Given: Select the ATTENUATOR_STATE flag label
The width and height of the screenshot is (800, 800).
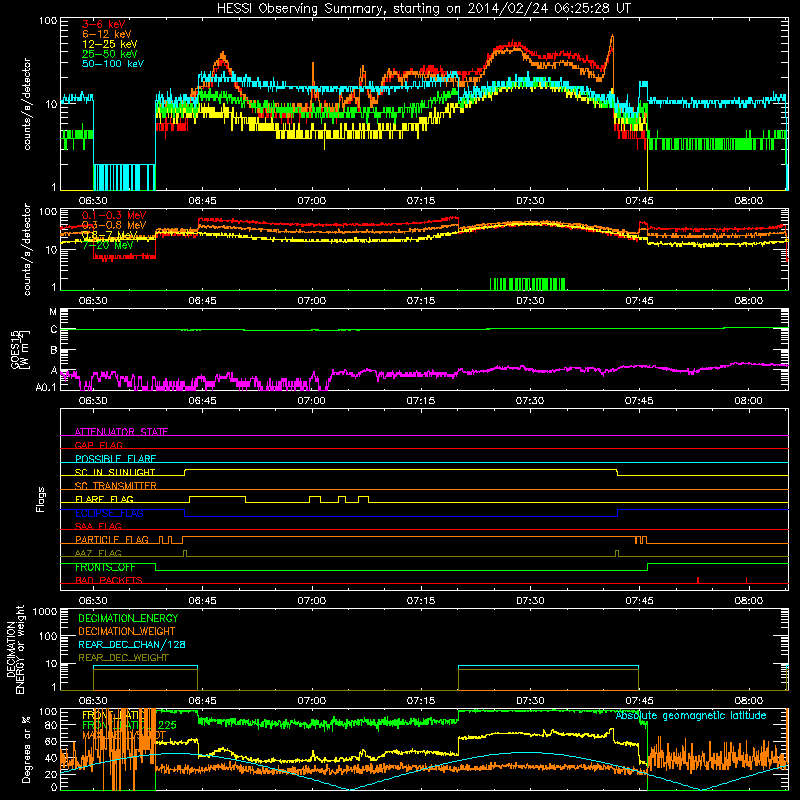Looking at the screenshot, I should tap(121, 432).
